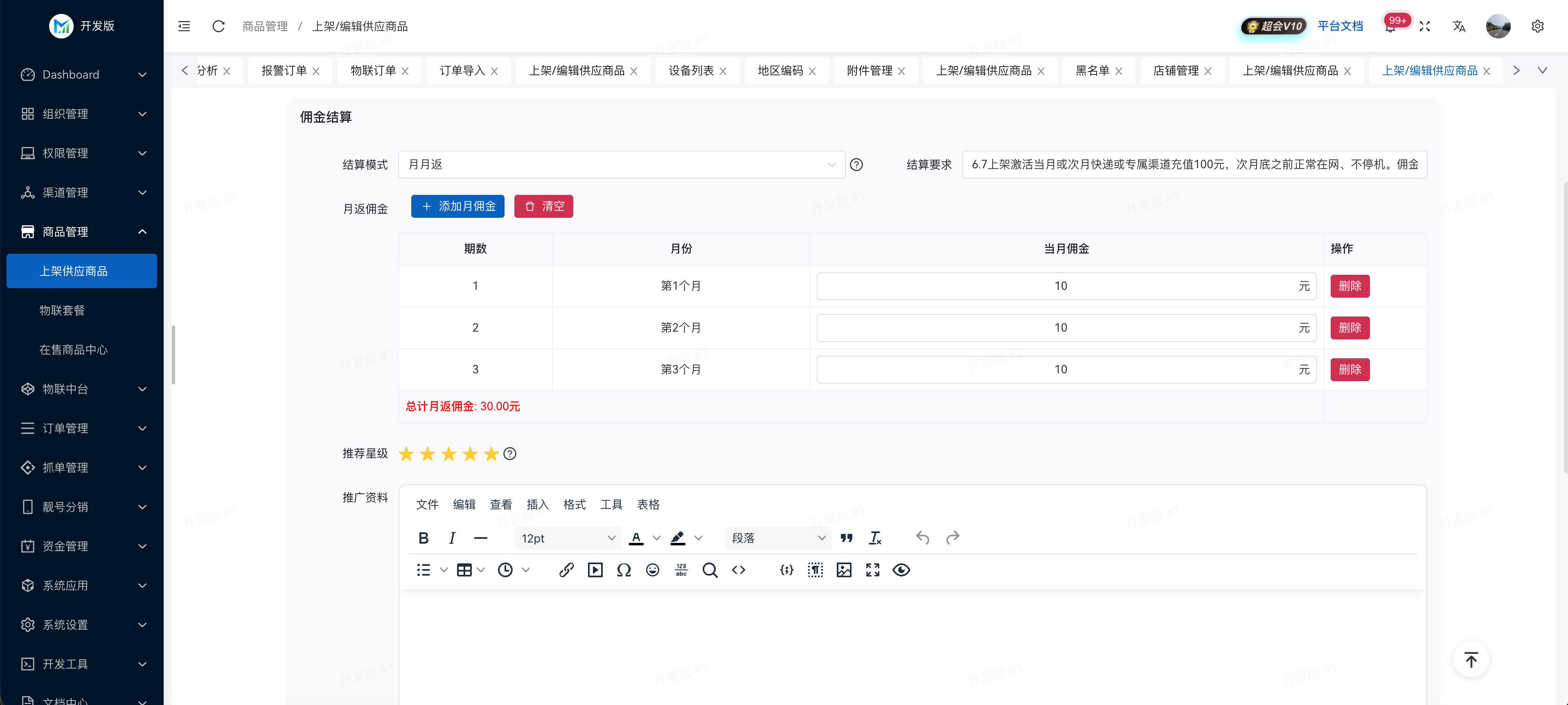The image size is (1568, 705).
Task: Set rating to the third star
Action: 448,454
